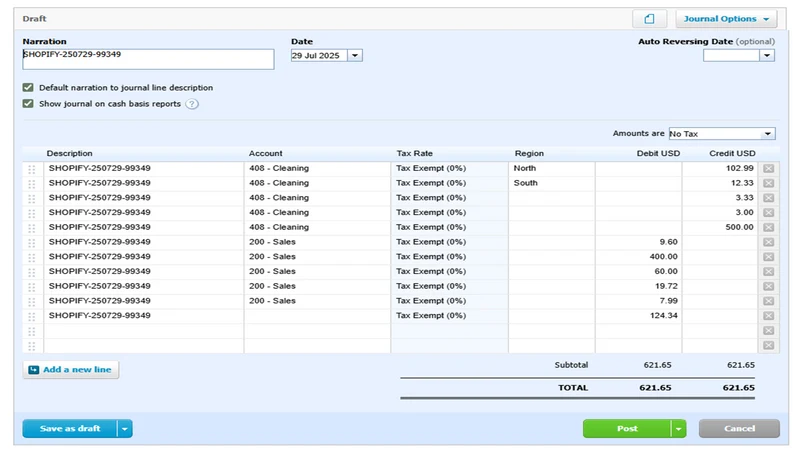Click the Narration text field
The image size is (800, 450).
[x=148, y=59]
